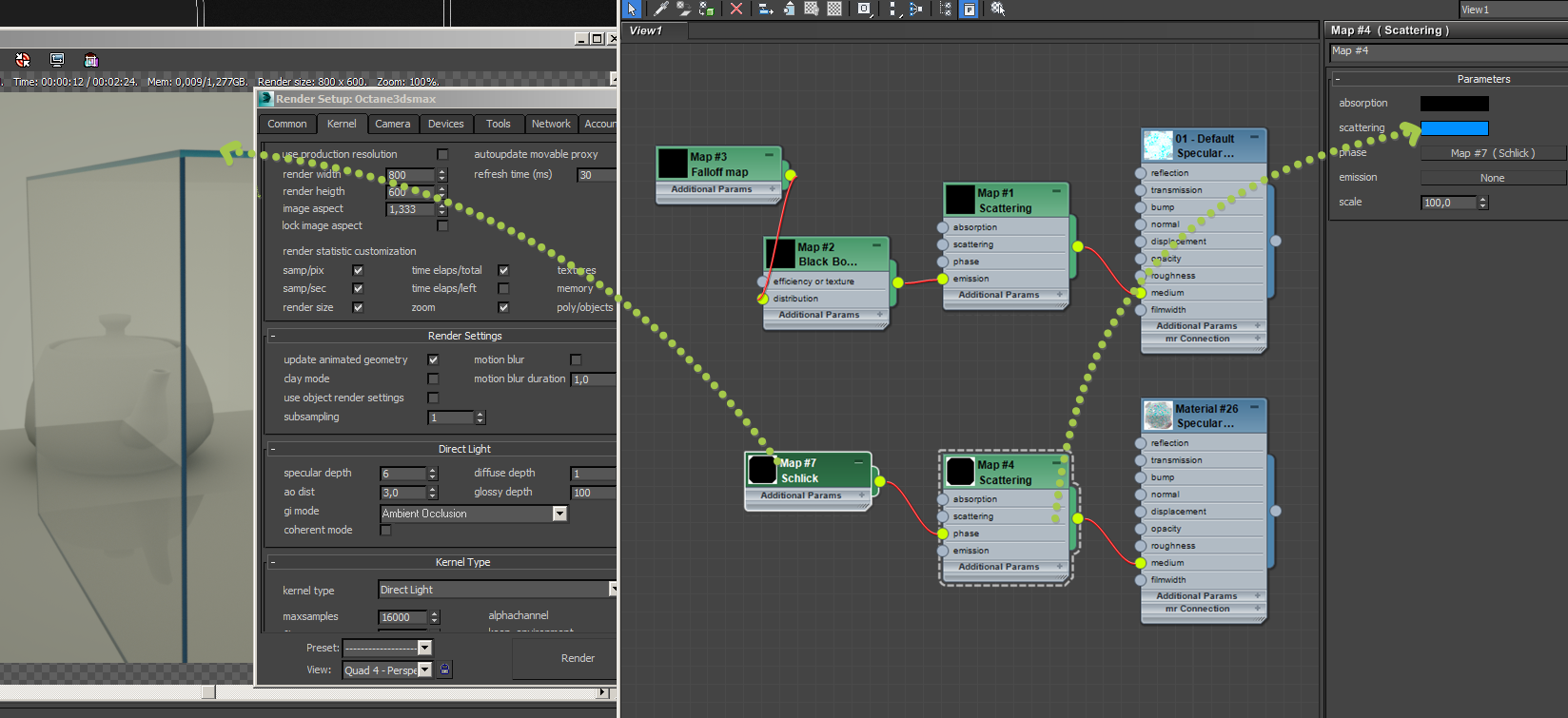Screen dimensions: 1568x718
Task: Click the maxsamples value field
Action: 403,617
